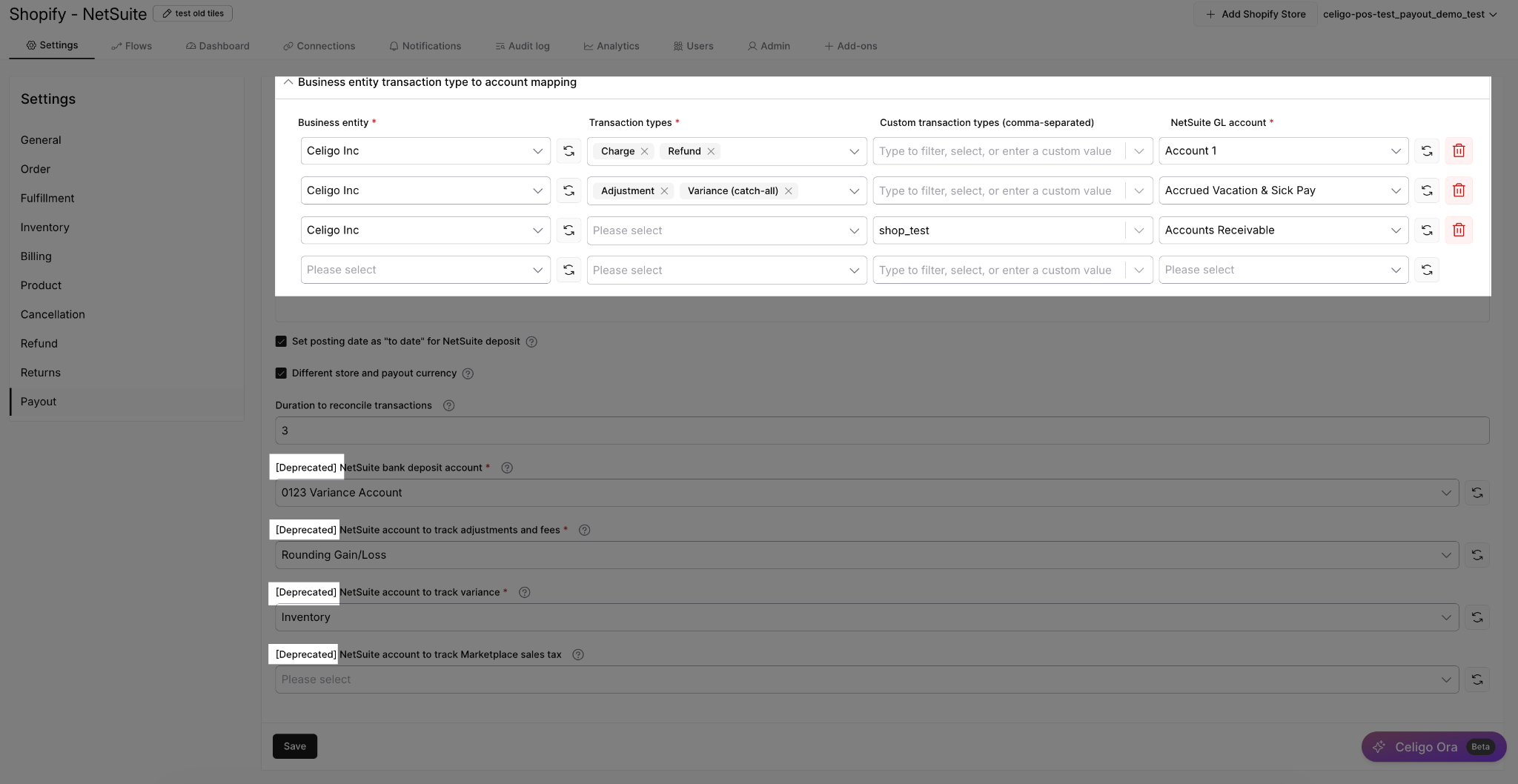This screenshot has width=1518, height=784.
Task: Refresh GL accounts for Accounts Receivable row
Action: (x=1427, y=230)
